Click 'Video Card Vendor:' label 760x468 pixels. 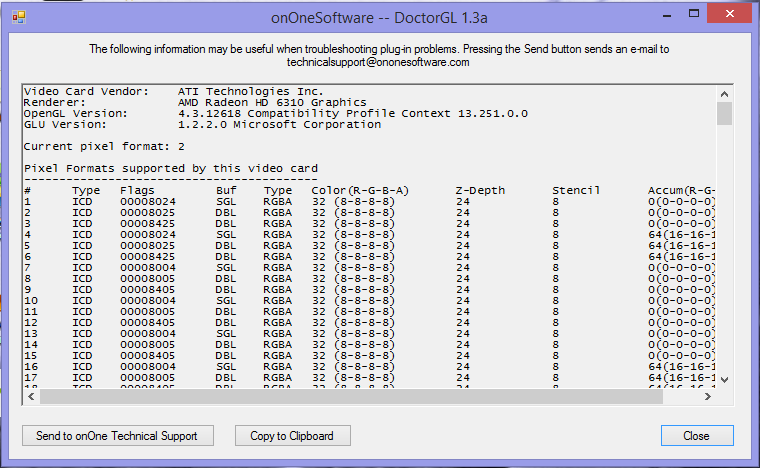(x=86, y=92)
